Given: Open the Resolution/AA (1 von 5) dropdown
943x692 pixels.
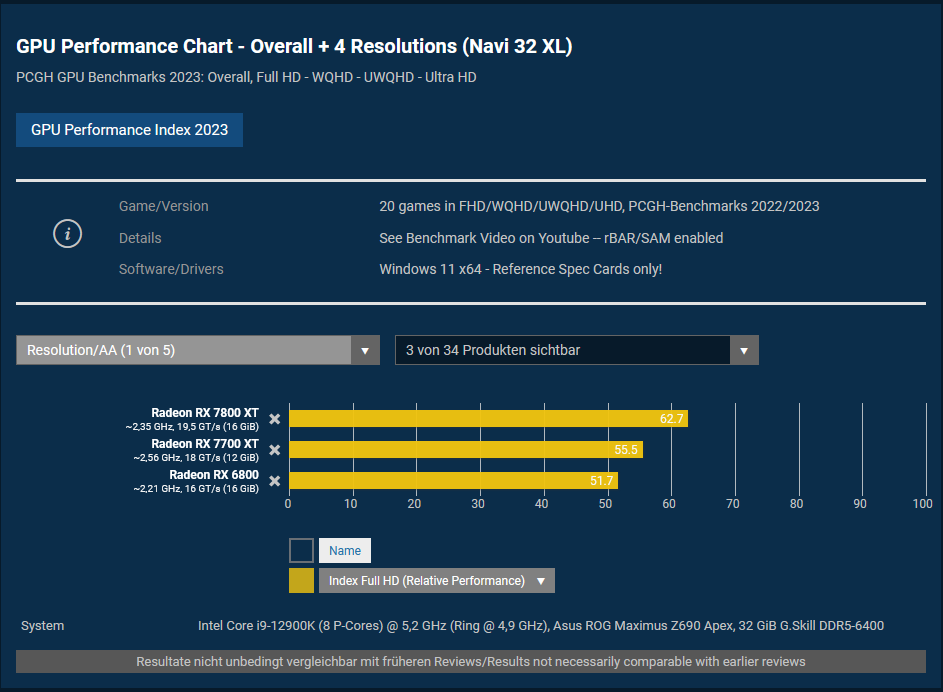Looking at the screenshot, I should pos(198,350).
